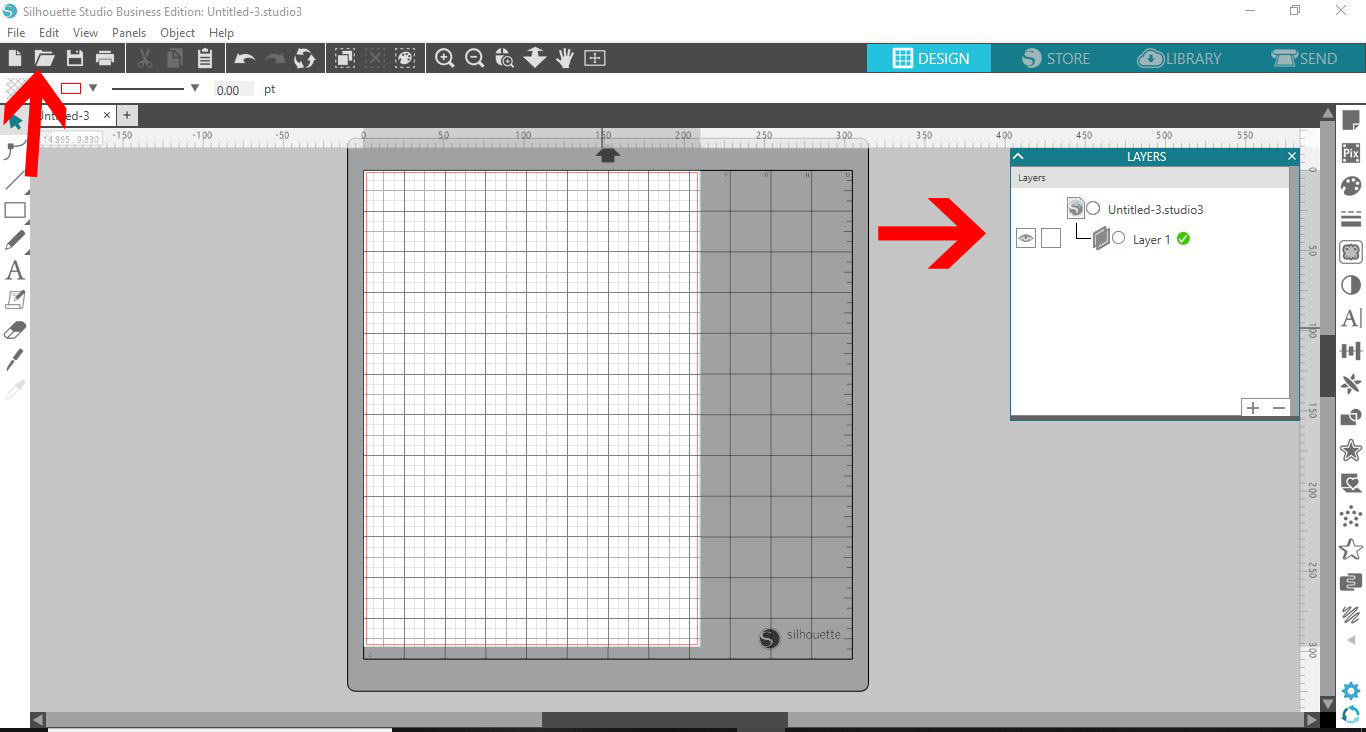Collapse the Layers panel with the chevron
Screen dimensions: 1366x732
point(1019,156)
